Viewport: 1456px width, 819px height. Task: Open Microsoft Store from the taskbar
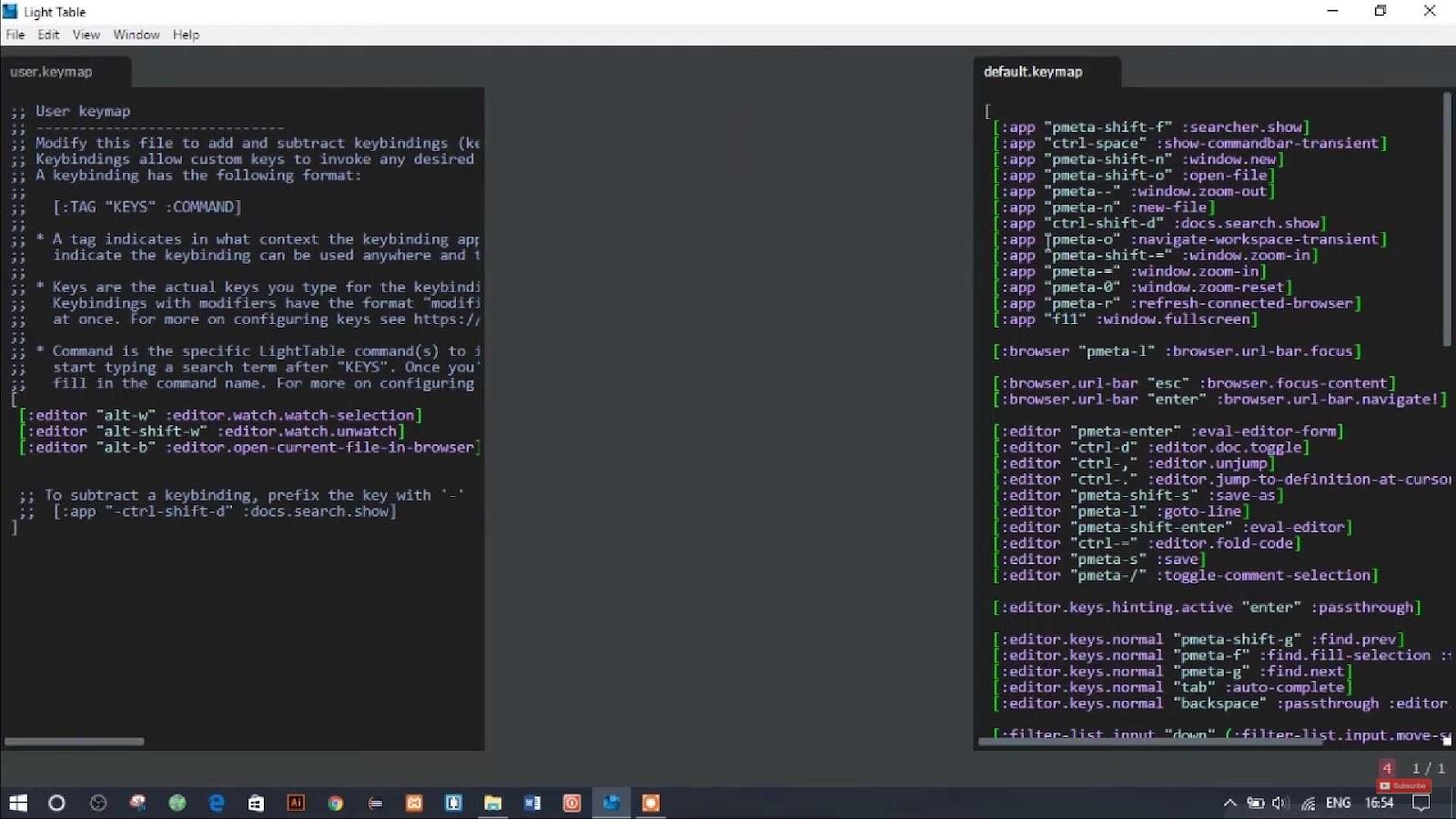[256, 803]
